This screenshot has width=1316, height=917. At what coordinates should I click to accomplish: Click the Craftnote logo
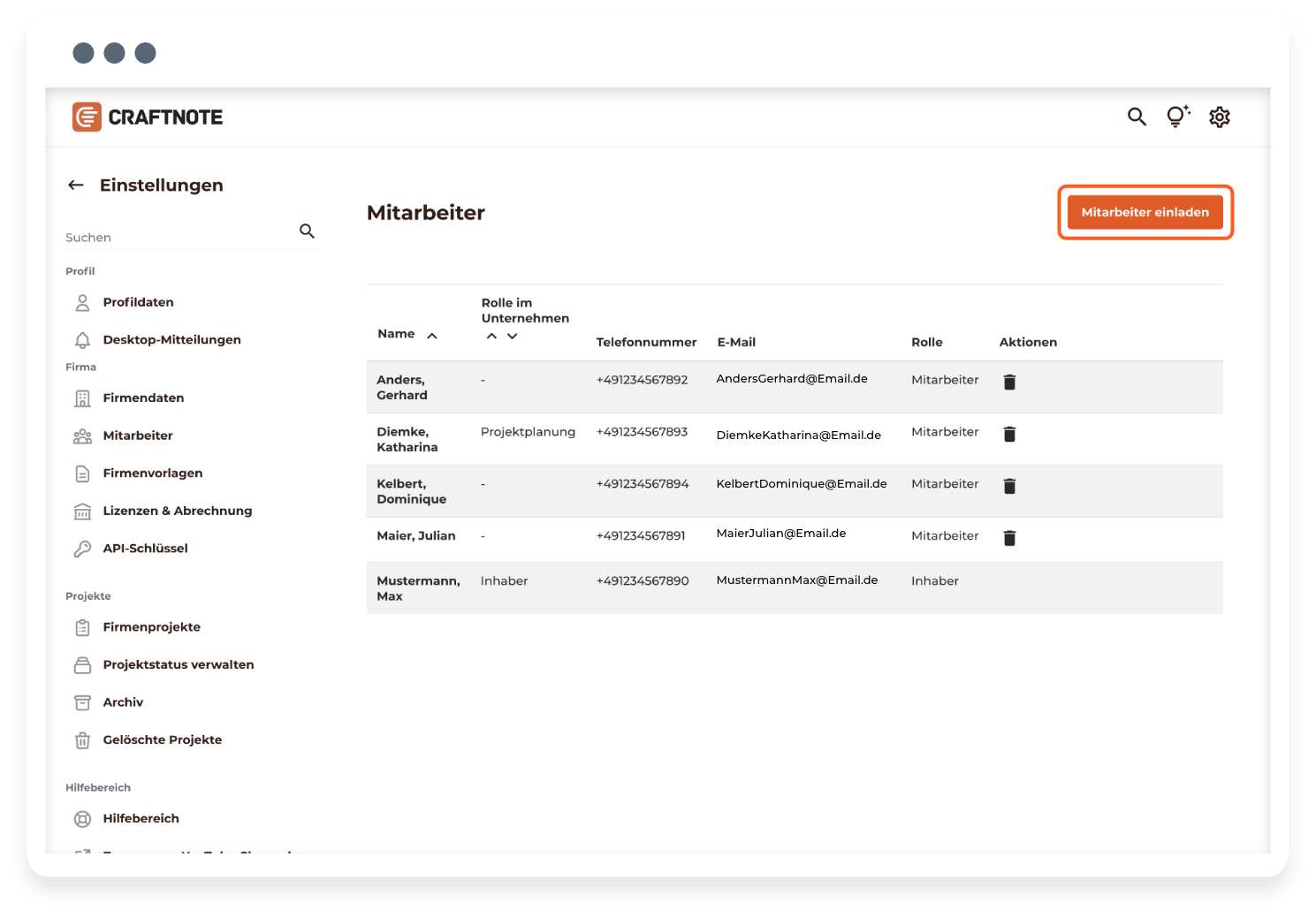coord(148,117)
